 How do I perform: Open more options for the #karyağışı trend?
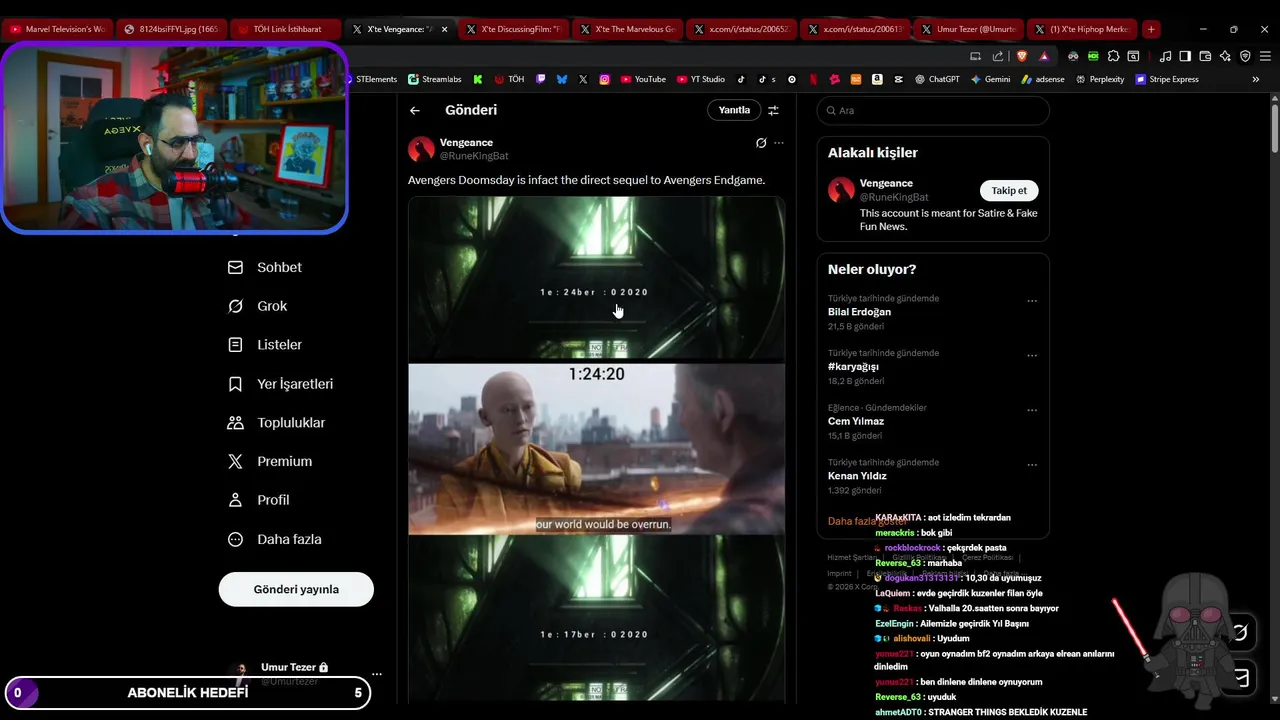coord(1032,356)
